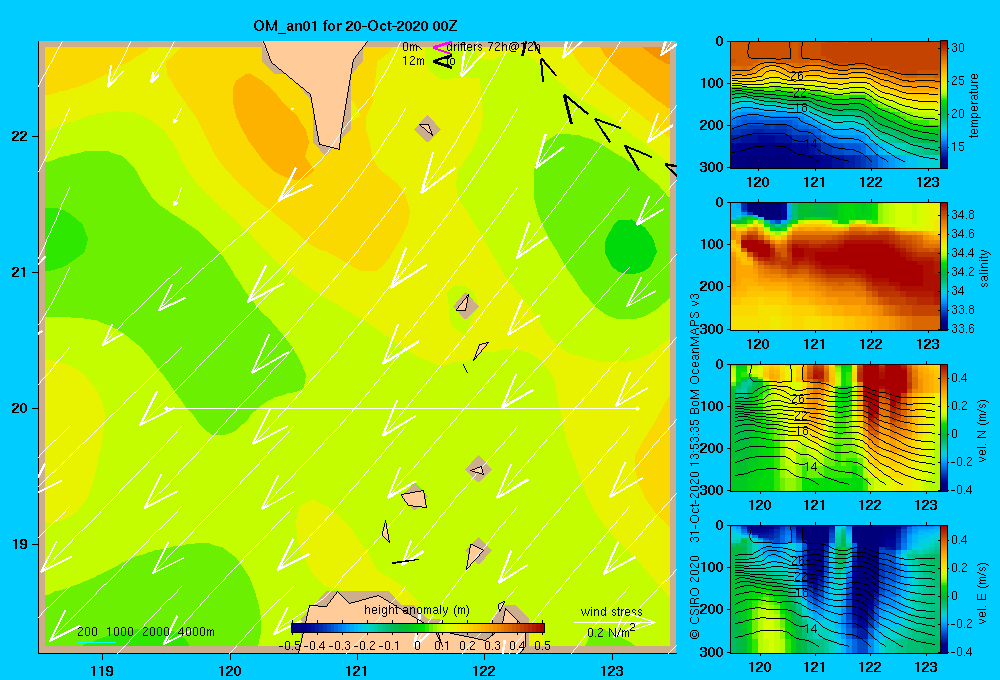
Task: Click latitude label 20 on main map
Action: [x=20, y=408]
